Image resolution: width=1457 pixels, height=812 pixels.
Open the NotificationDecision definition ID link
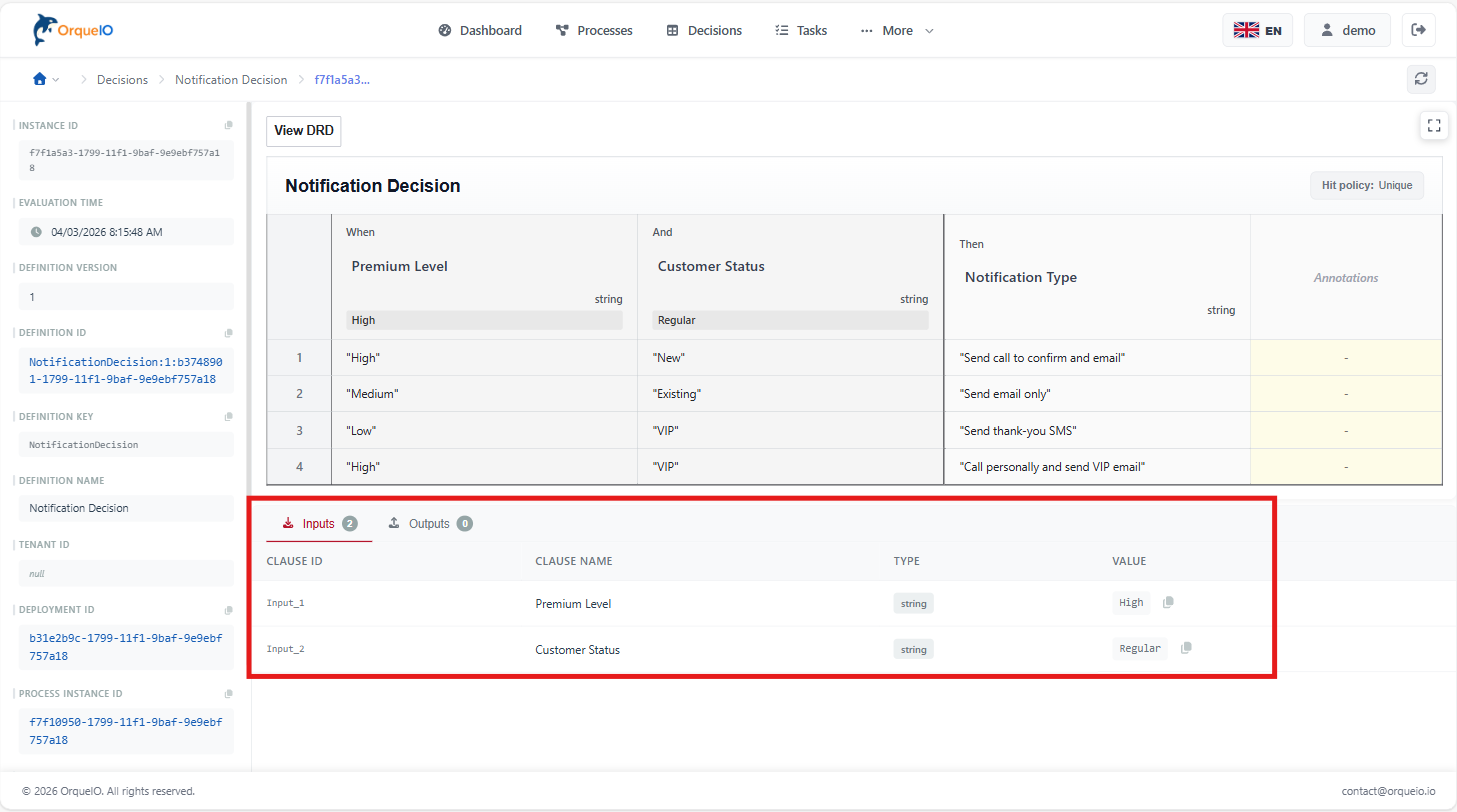pyautogui.click(x=125, y=372)
